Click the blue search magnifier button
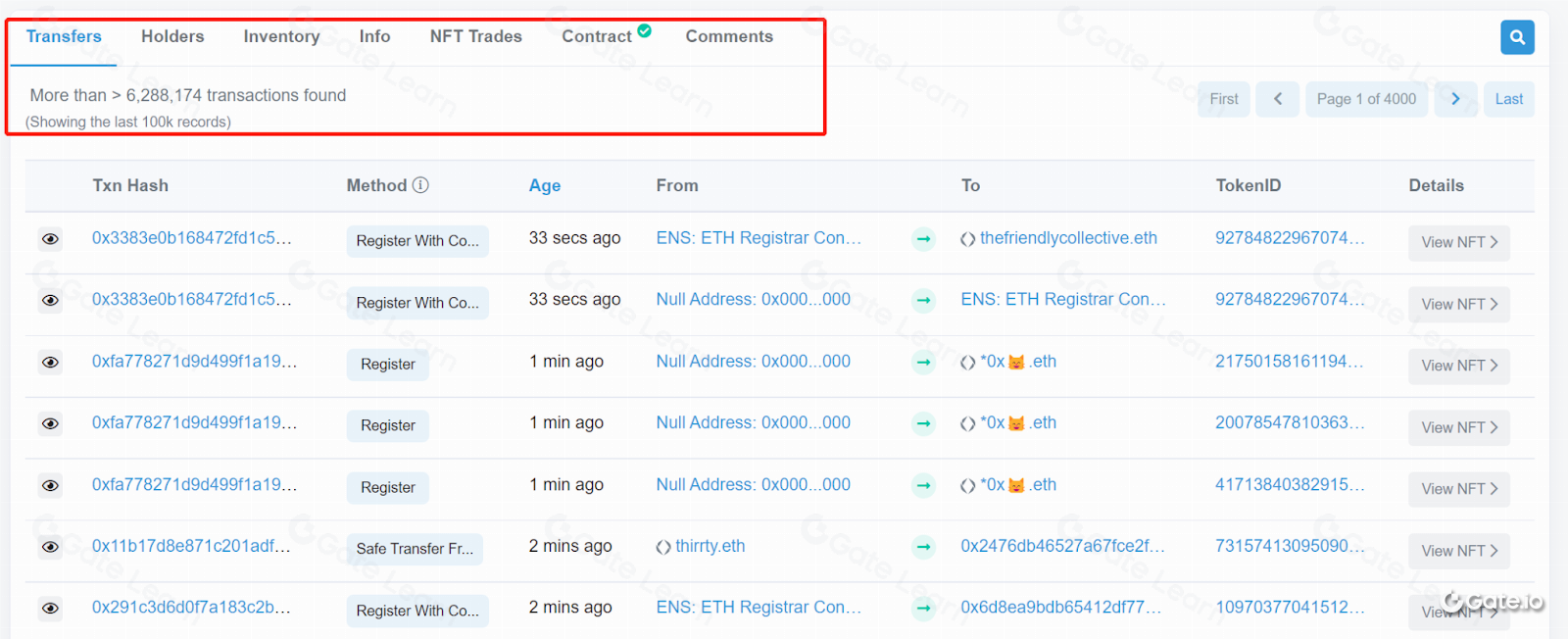The image size is (1568, 639). [1517, 37]
